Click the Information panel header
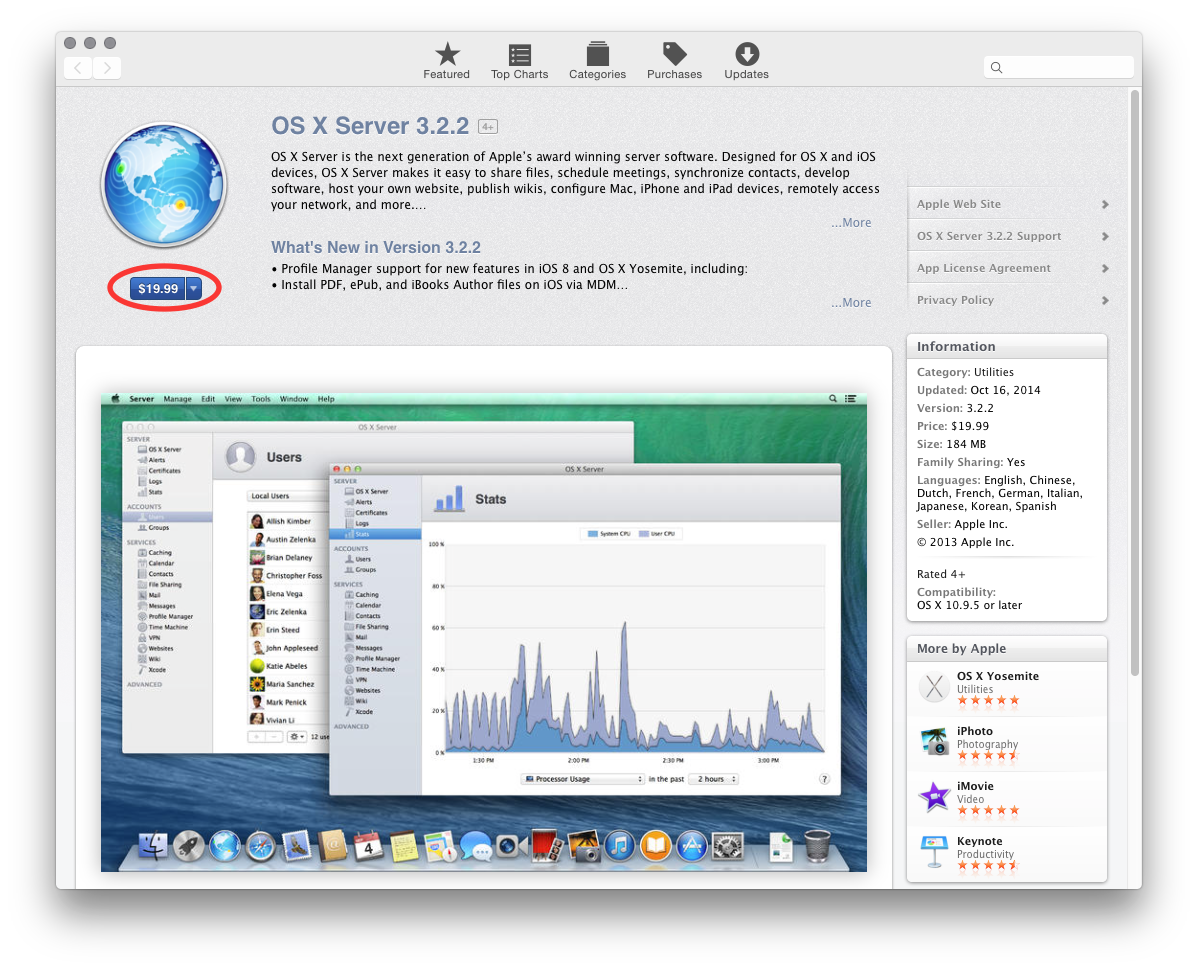The width and height of the screenshot is (1198, 969). tap(1006, 346)
